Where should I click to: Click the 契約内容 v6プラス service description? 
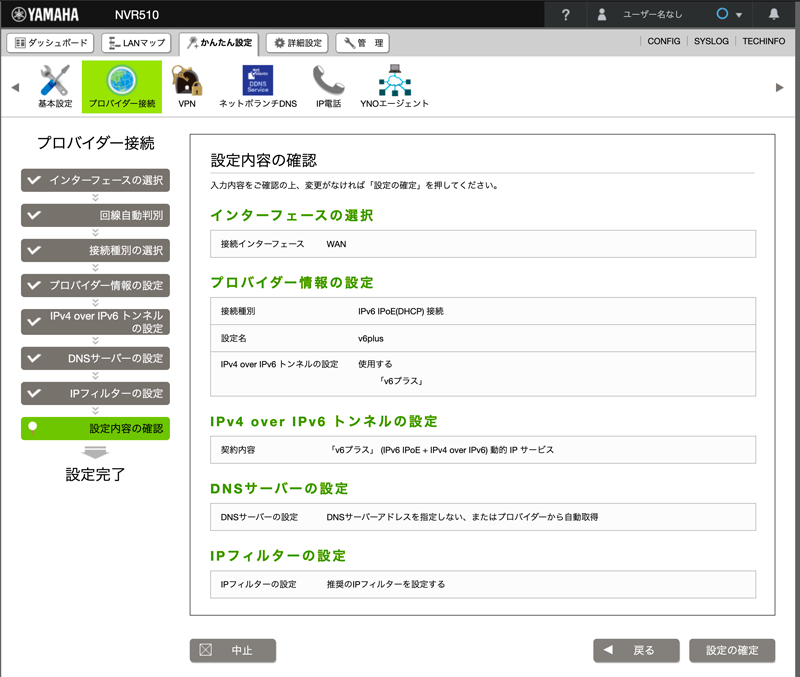[441, 450]
